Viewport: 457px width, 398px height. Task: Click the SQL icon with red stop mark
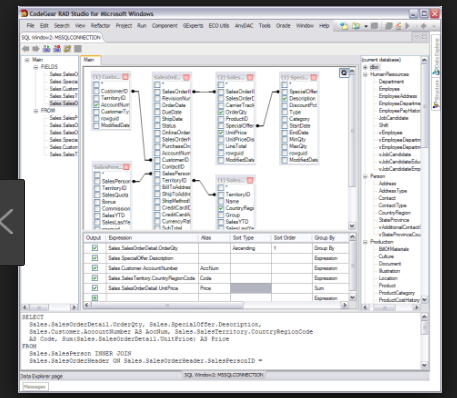pyautogui.click(x=57, y=49)
